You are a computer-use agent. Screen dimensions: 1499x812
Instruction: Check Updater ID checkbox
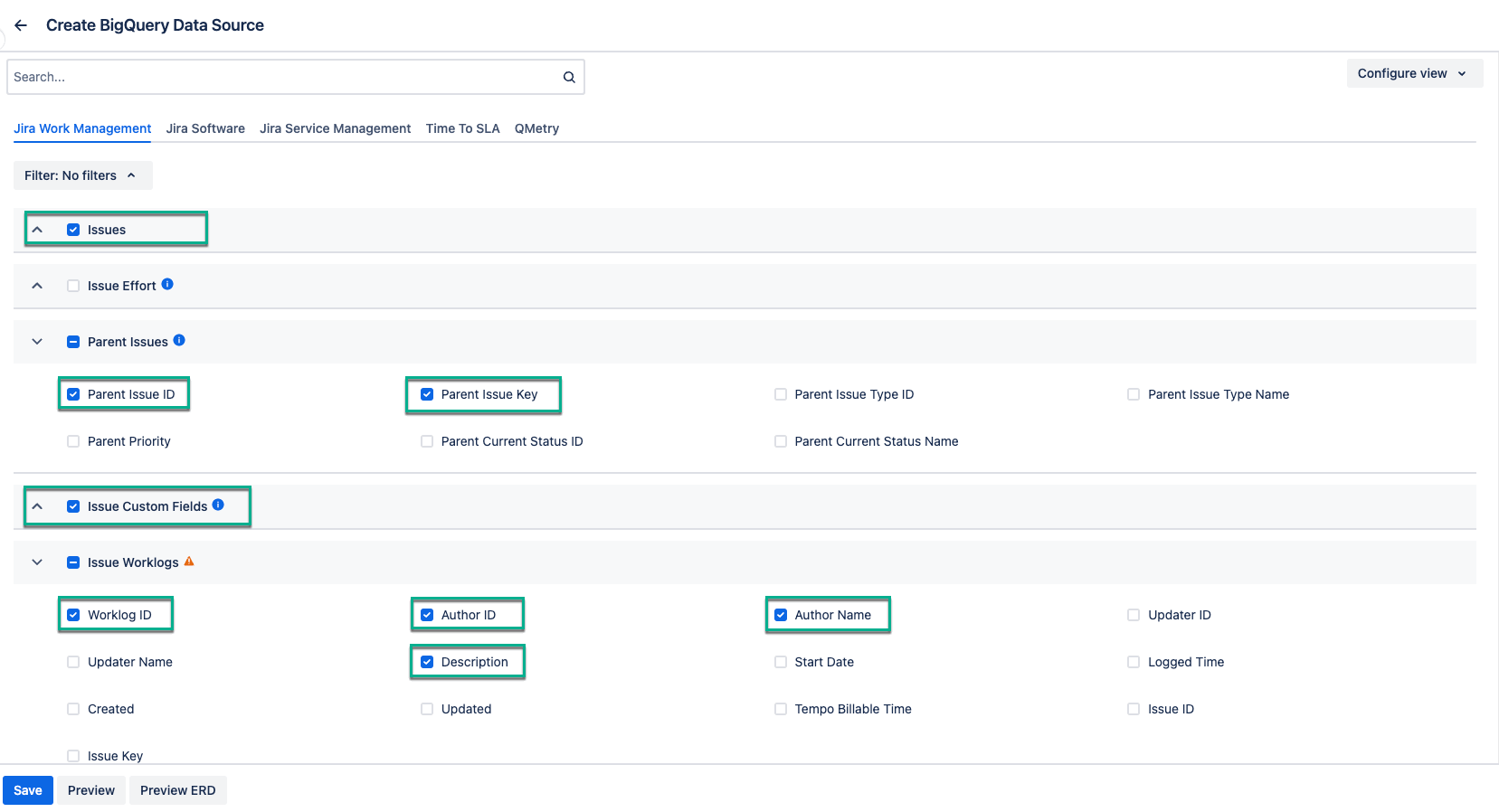(x=1134, y=615)
